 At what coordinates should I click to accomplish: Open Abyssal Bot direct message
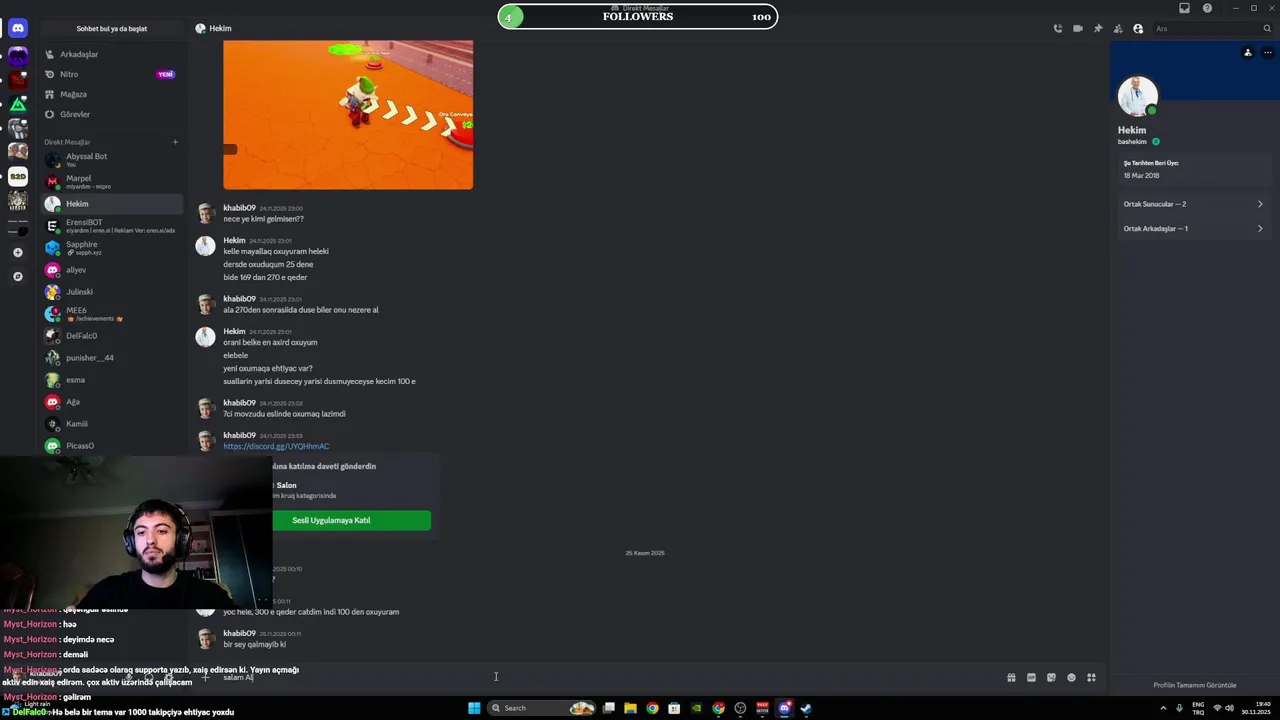pyautogui.click(x=112, y=159)
